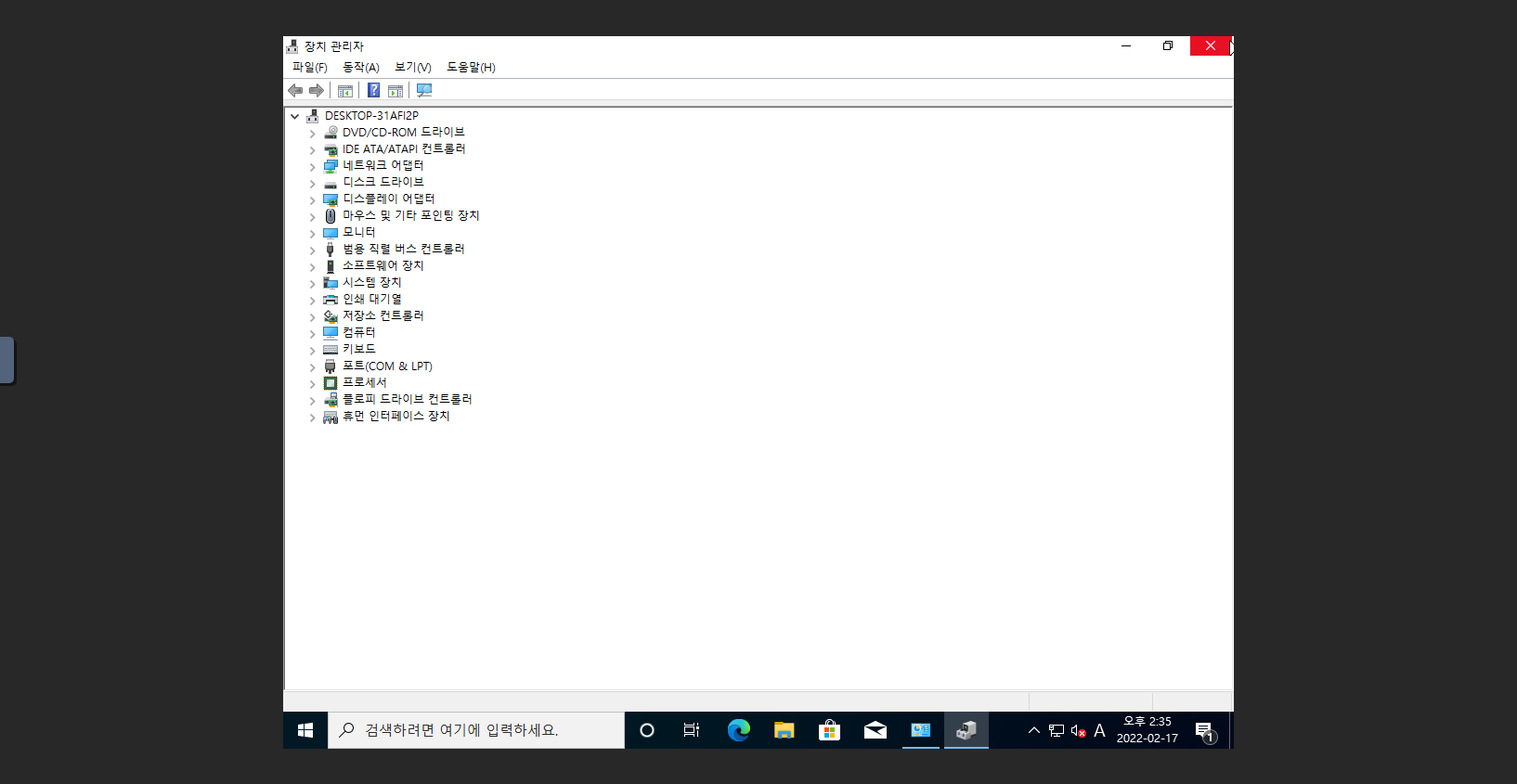Open the 동작(A) menu
This screenshot has height=784, width=1517.
360,67
